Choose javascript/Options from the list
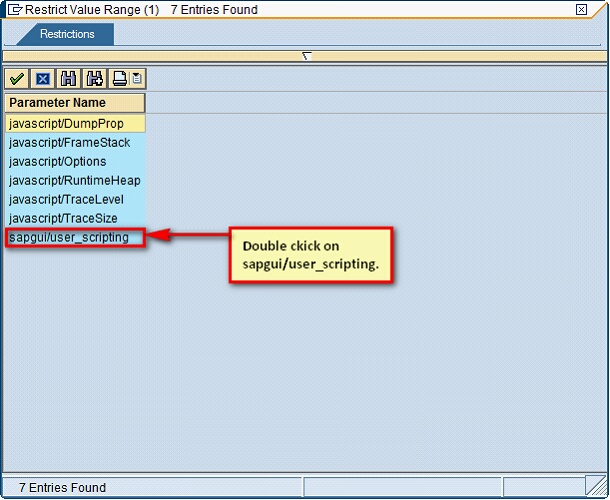610x500 pixels. (58, 162)
